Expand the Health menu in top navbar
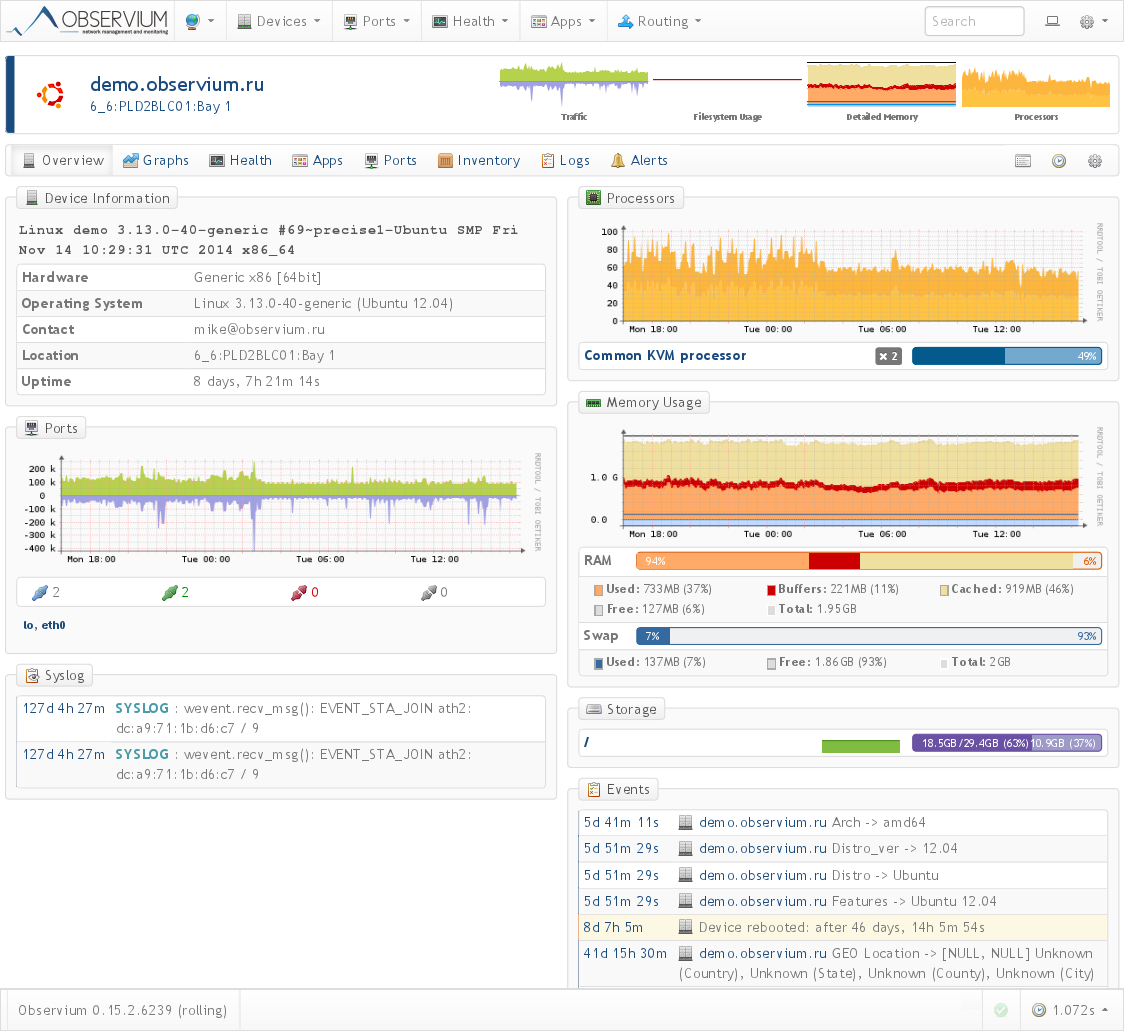Screen dimensions: 1124x1031 click(470, 22)
